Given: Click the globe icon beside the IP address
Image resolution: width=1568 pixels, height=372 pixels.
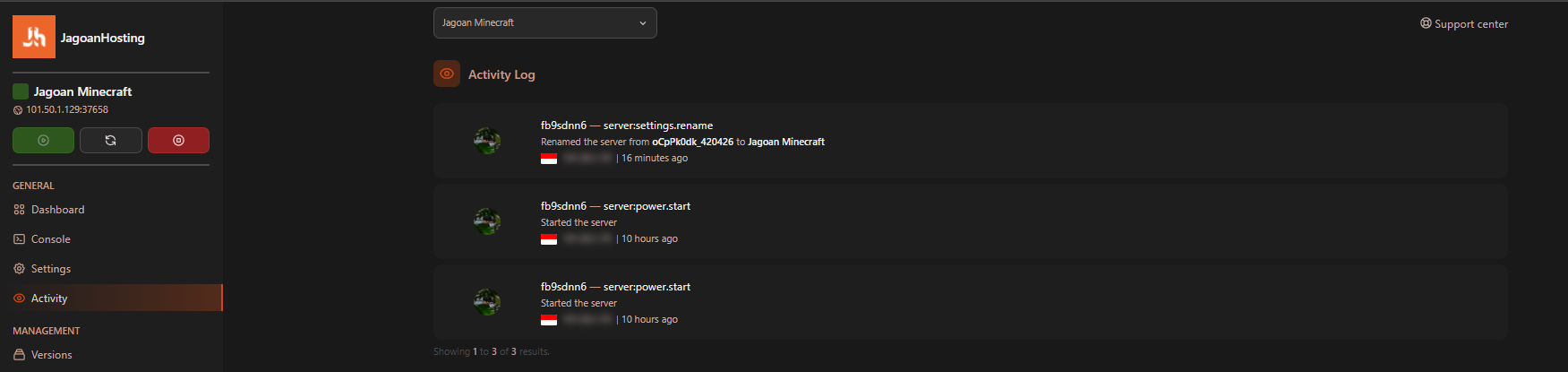Looking at the screenshot, I should (18, 110).
